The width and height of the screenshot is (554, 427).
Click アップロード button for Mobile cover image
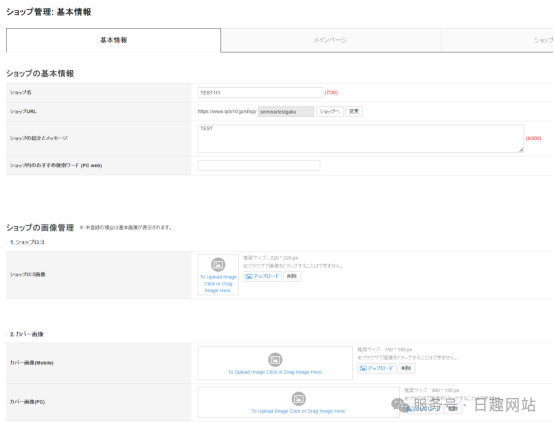[377, 368]
